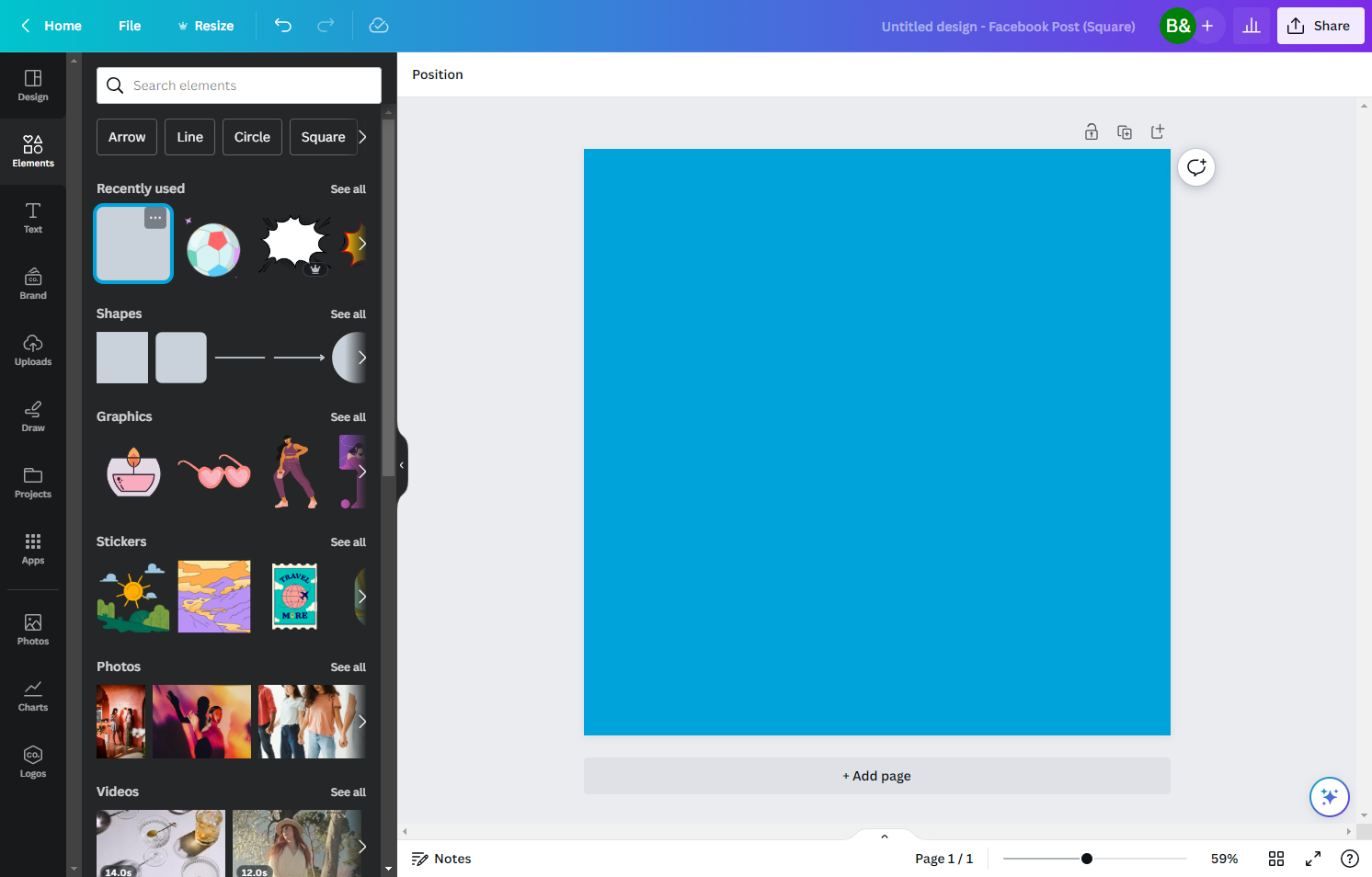The height and width of the screenshot is (877, 1372).
Task: Add a comment using the bubble icon
Action: pos(1196,167)
